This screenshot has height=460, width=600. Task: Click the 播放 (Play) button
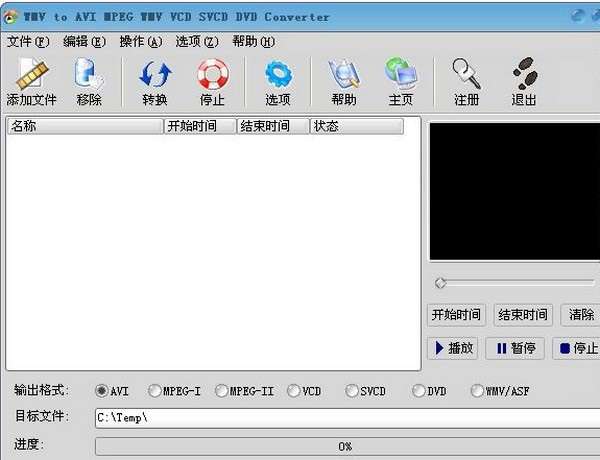point(453,348)
